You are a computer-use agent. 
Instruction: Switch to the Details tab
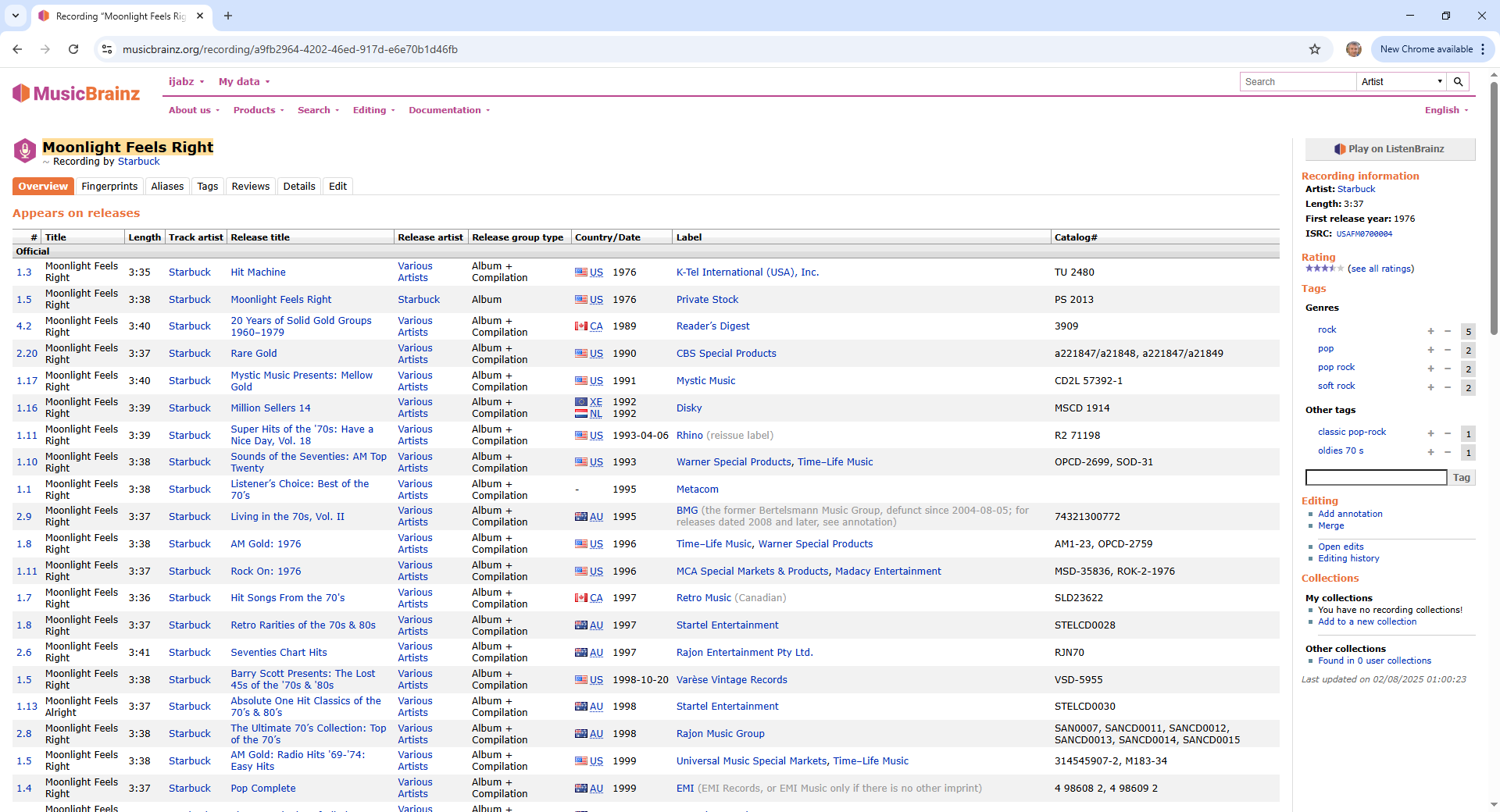(299, 187)
